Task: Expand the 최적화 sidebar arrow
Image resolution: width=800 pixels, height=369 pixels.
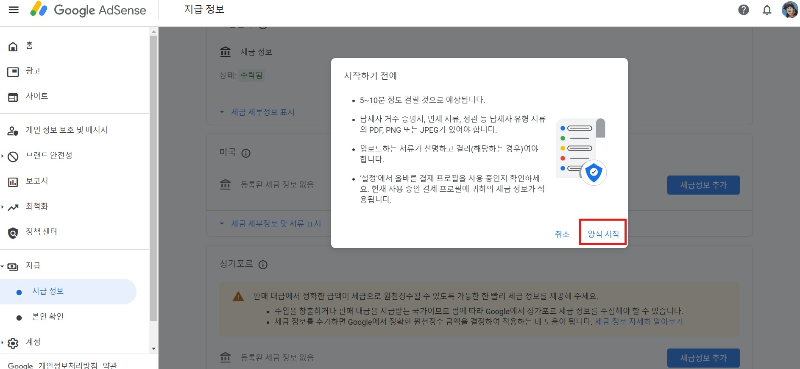Action: point(3,207)
